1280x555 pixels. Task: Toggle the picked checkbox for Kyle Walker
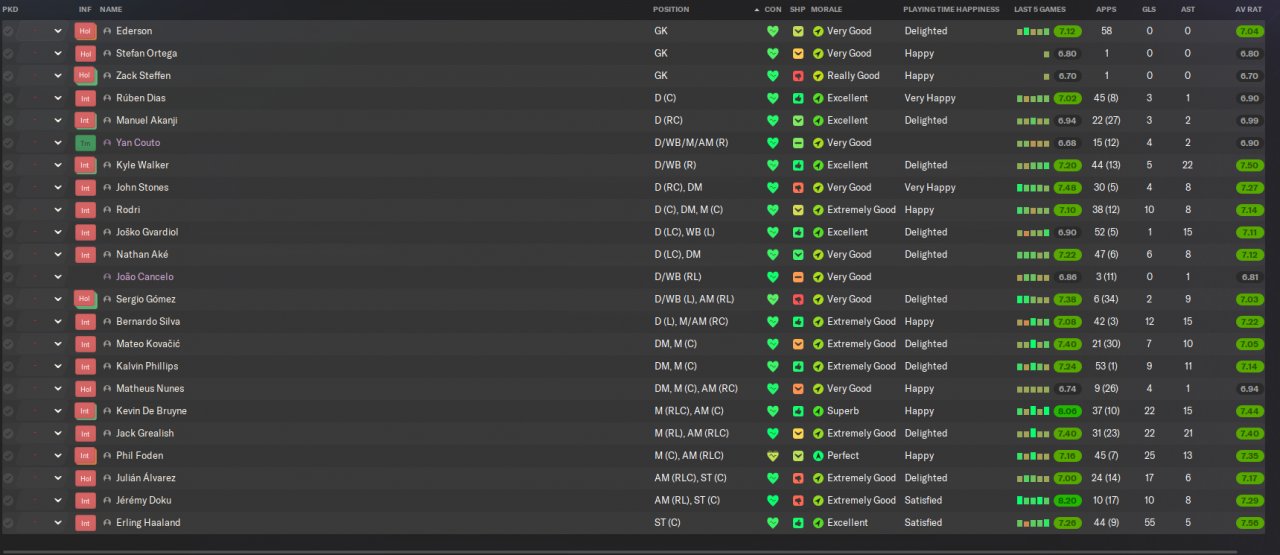(x=8, y=165)
